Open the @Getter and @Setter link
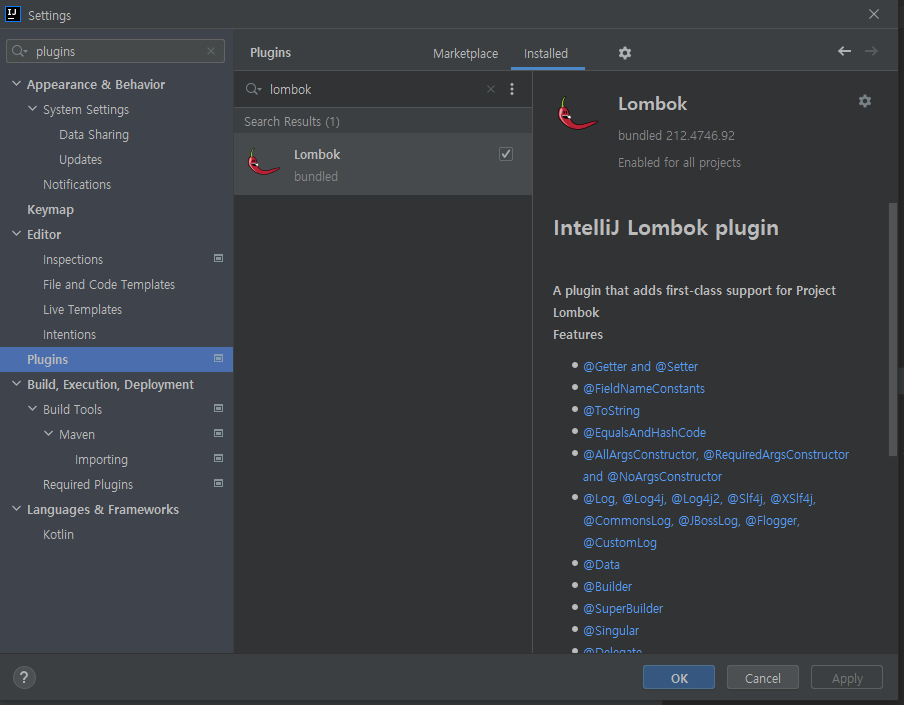Viewport: 904px width, 705px height. [640, 367]
